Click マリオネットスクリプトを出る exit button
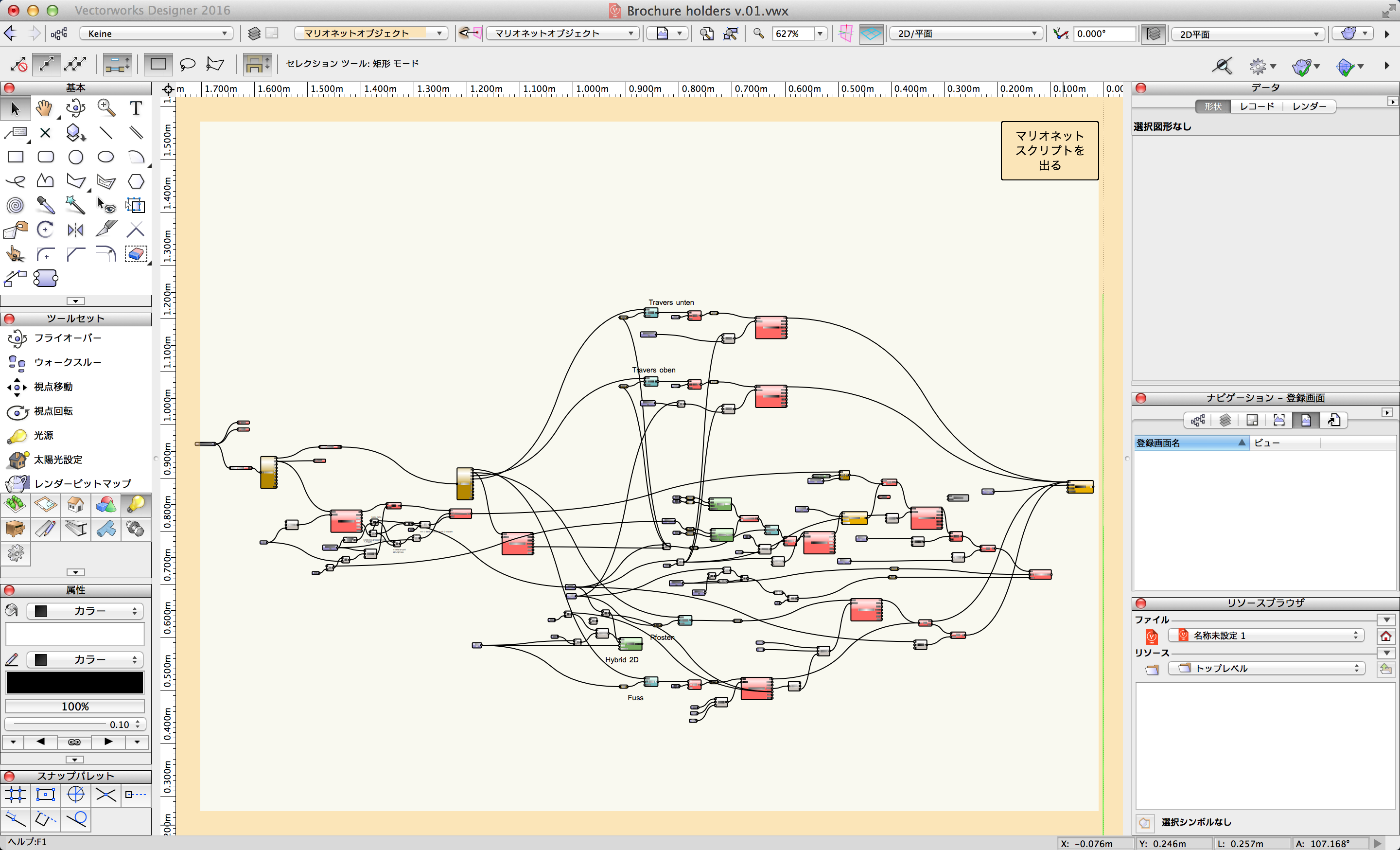 pos(1050,151)
